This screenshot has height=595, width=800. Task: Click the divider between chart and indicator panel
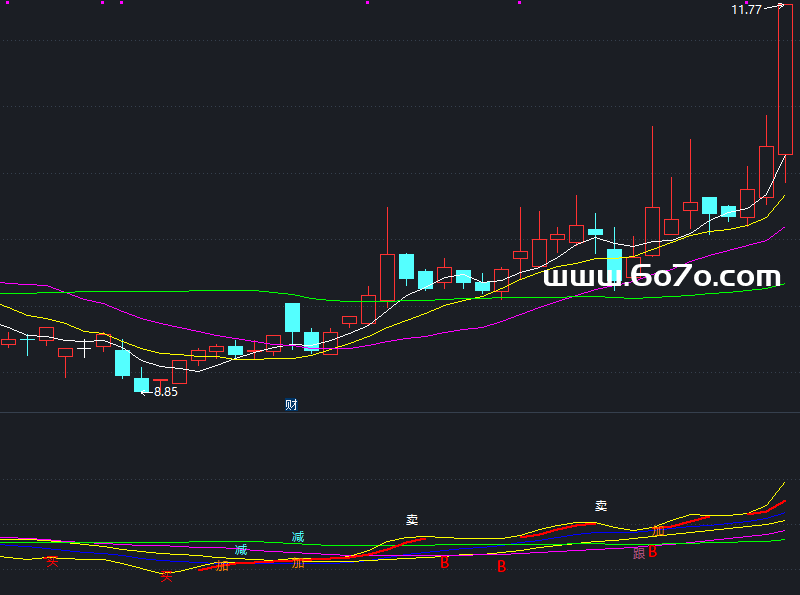pos(400,413)
